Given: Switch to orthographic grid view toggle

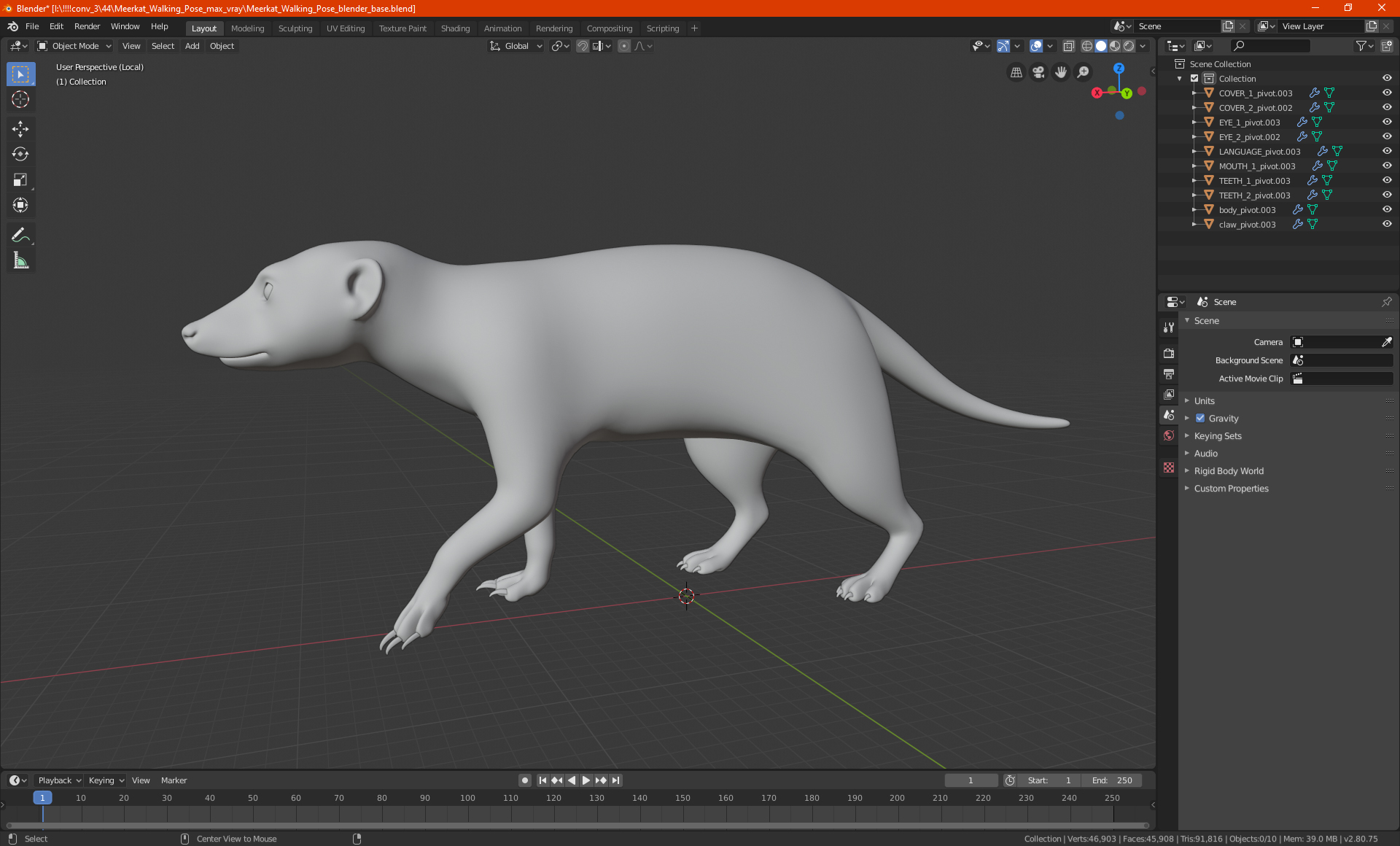Looking at the screenshot, I should click(x=1016, y=72).
